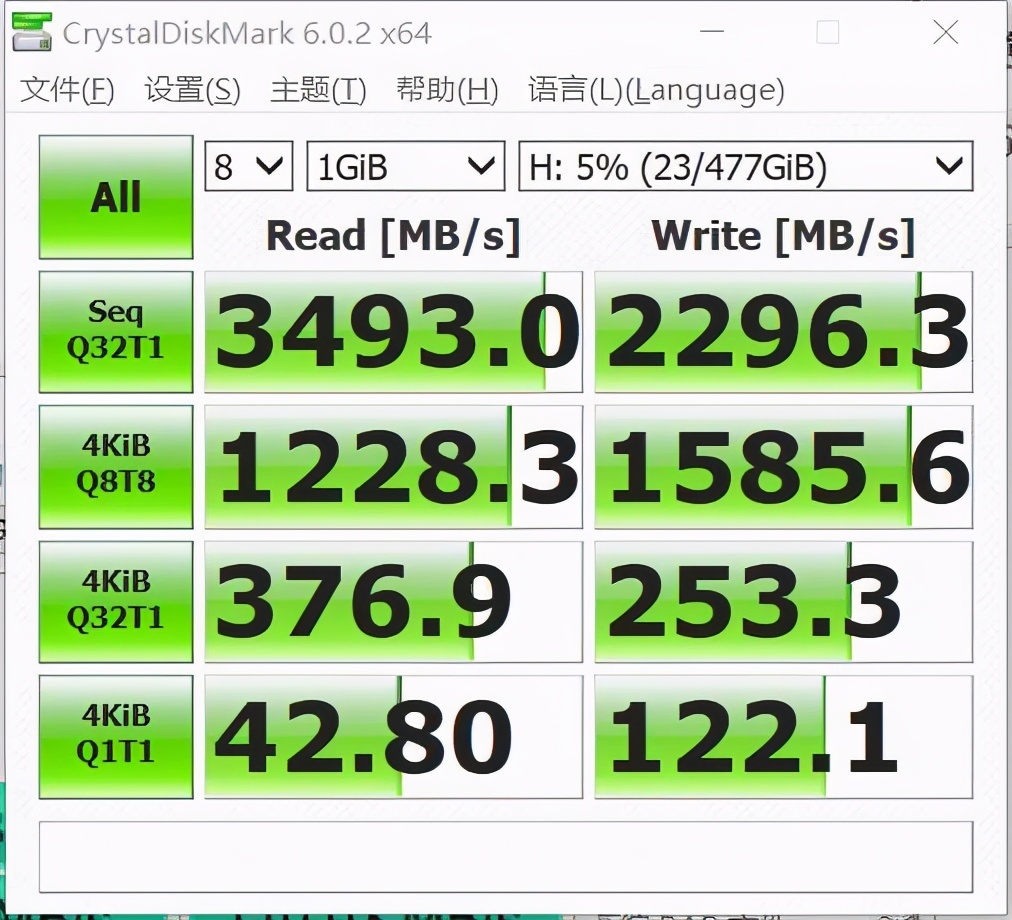Close the CrystalDiskMark window

click(946, 32)
